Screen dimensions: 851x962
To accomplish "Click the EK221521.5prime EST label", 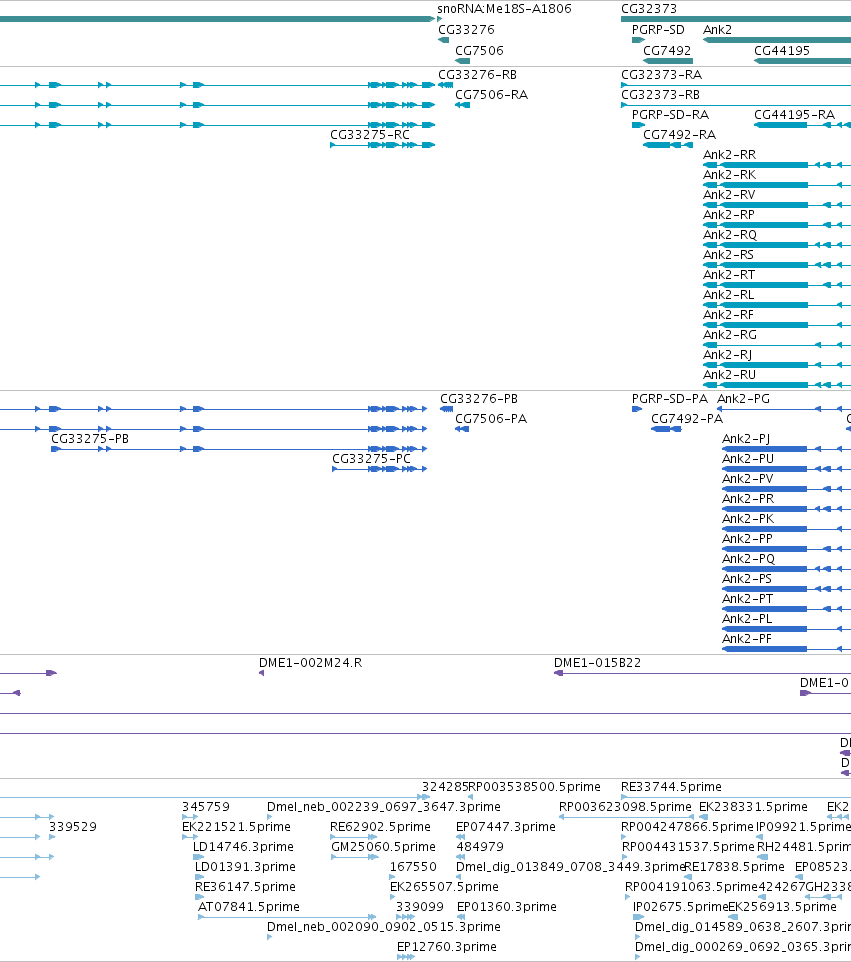I will [236, 826].
